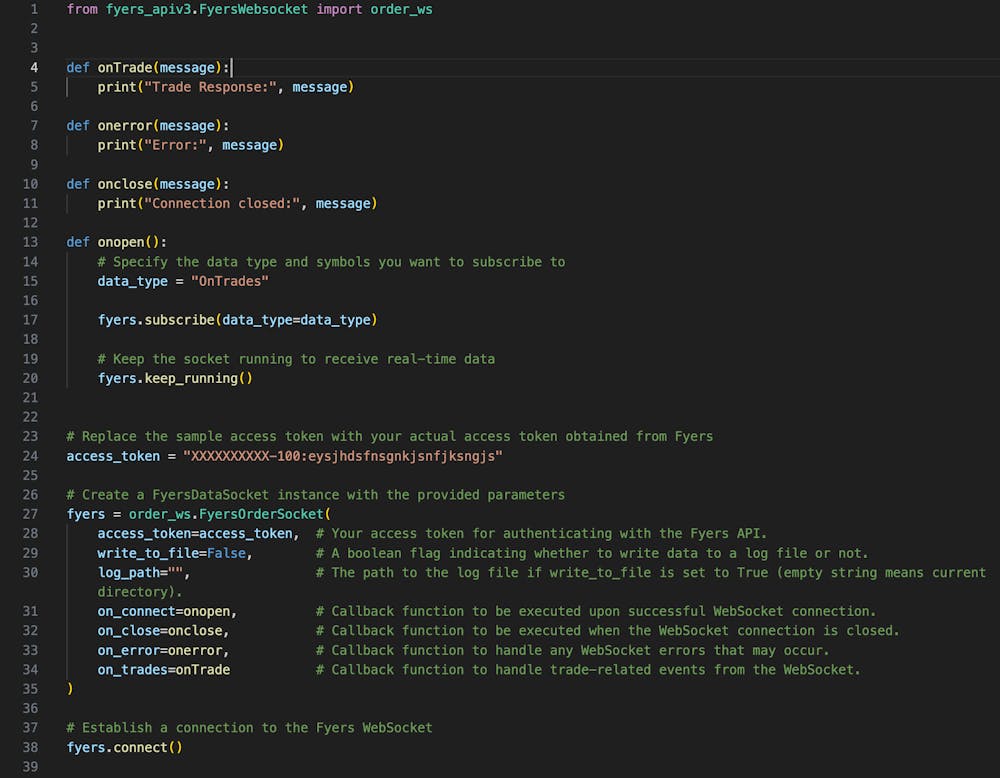Click the closing parenthesis on line 35
Image resolution: width=1000 pixels, height=778 pixels.
(x=68, y=688)
